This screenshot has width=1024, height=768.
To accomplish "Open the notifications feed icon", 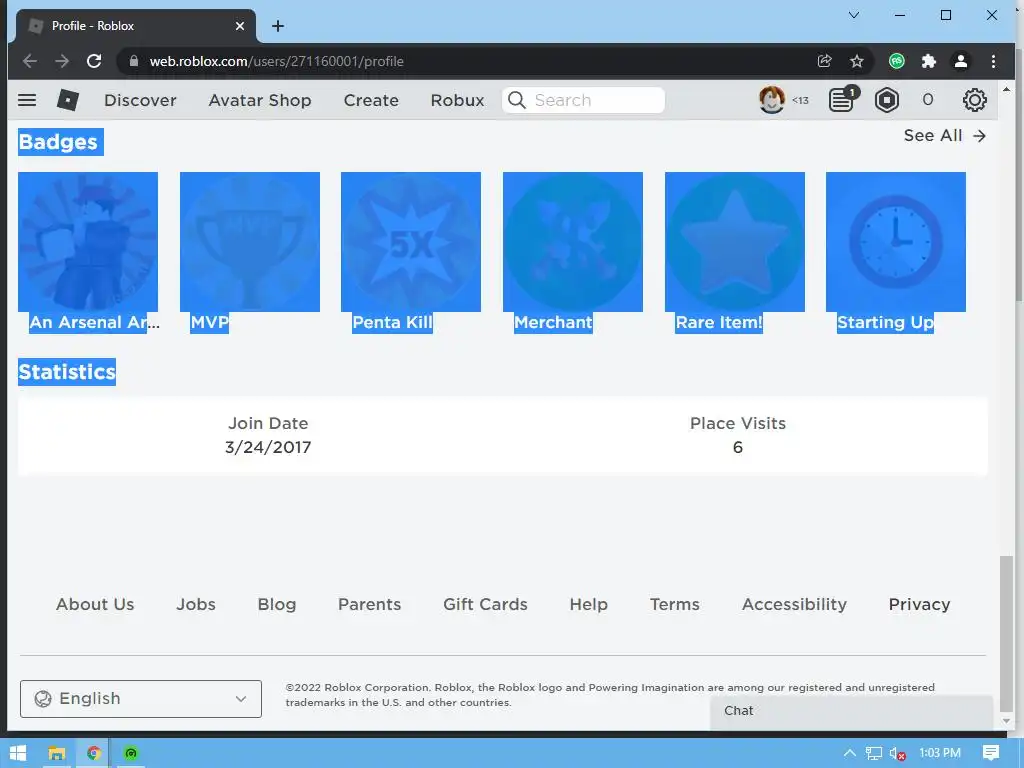I will click(842, 100).
